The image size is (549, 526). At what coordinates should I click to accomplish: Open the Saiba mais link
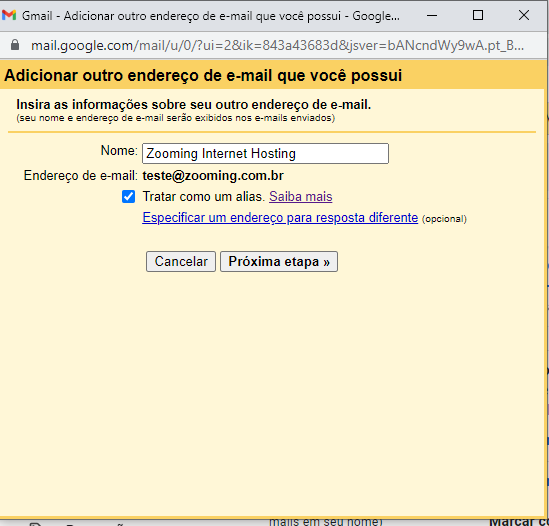coord(300,196)
